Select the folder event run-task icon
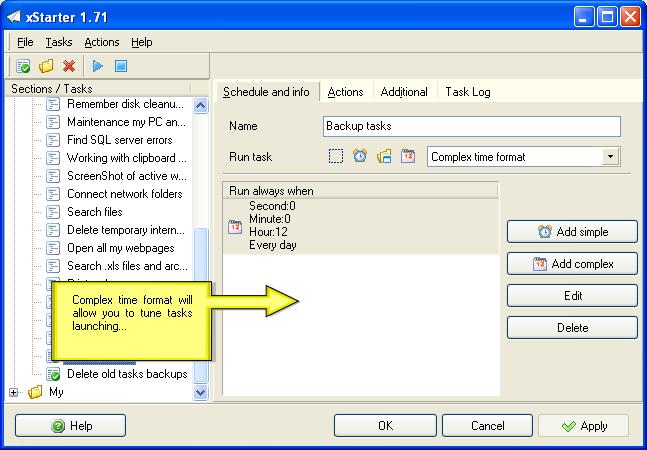Image resolution: width=647 pixels, height=450 pixels. tap(384, 157)
